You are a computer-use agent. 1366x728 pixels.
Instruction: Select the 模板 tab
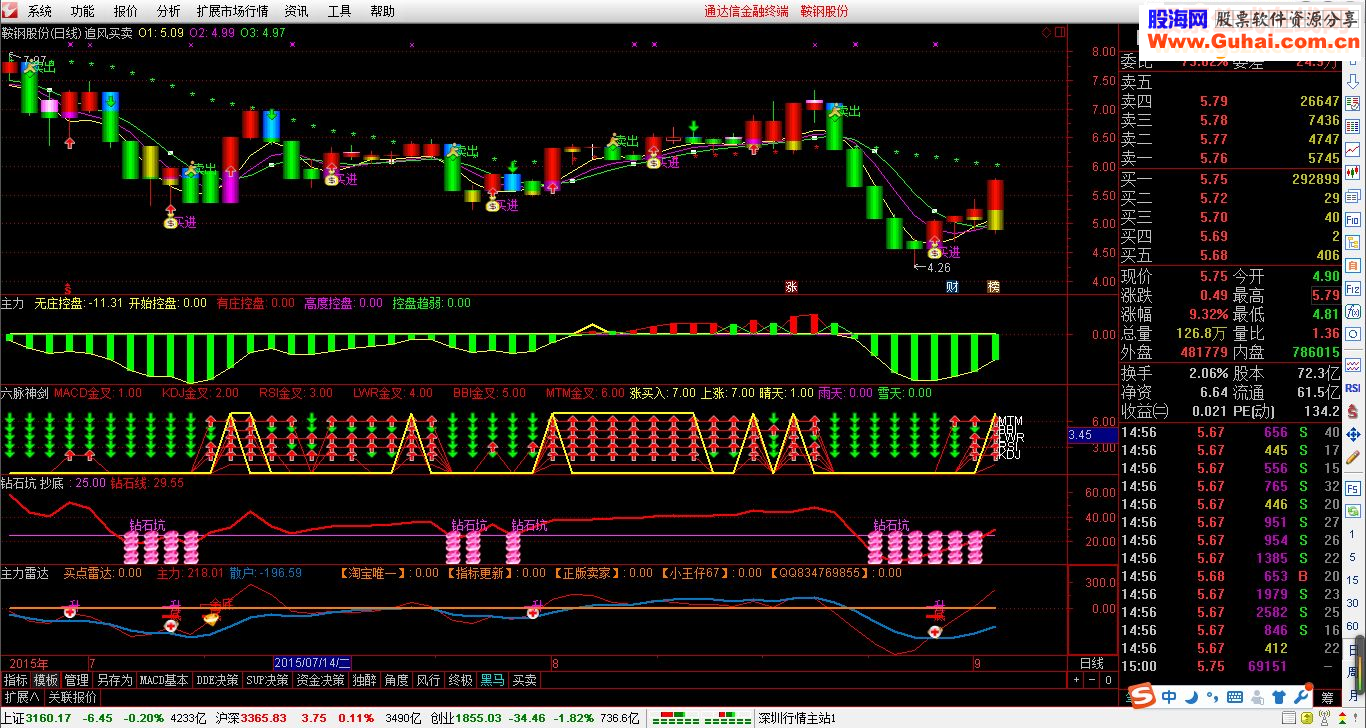46,680
